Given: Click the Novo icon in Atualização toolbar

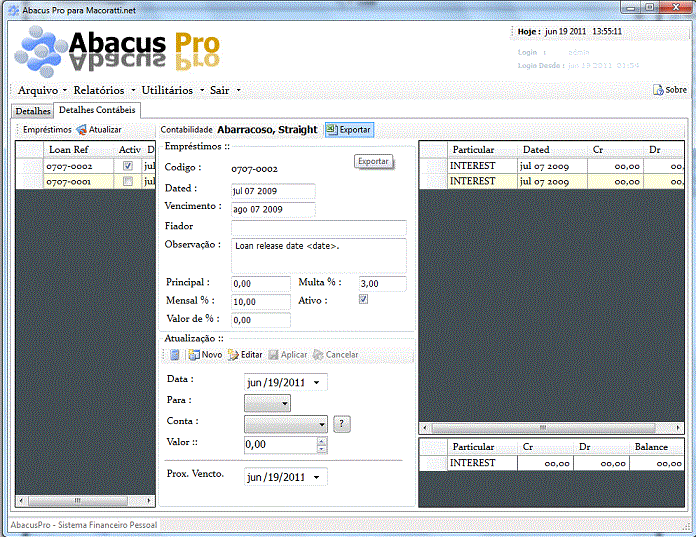Looking at the screenshot, I should point(194,355).
